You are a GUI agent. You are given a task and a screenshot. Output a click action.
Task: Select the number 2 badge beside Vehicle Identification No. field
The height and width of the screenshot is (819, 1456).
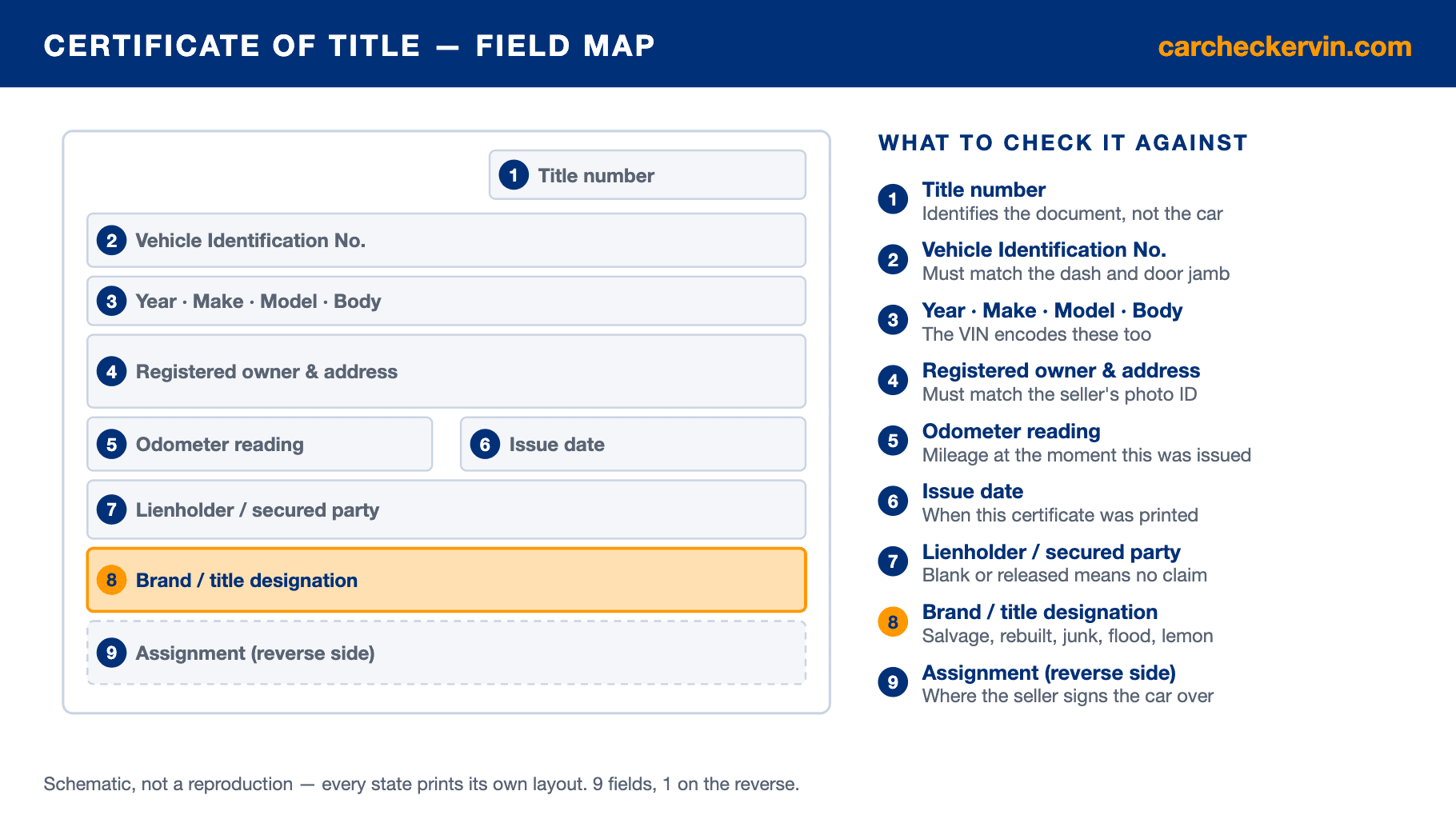pos(112,240)
